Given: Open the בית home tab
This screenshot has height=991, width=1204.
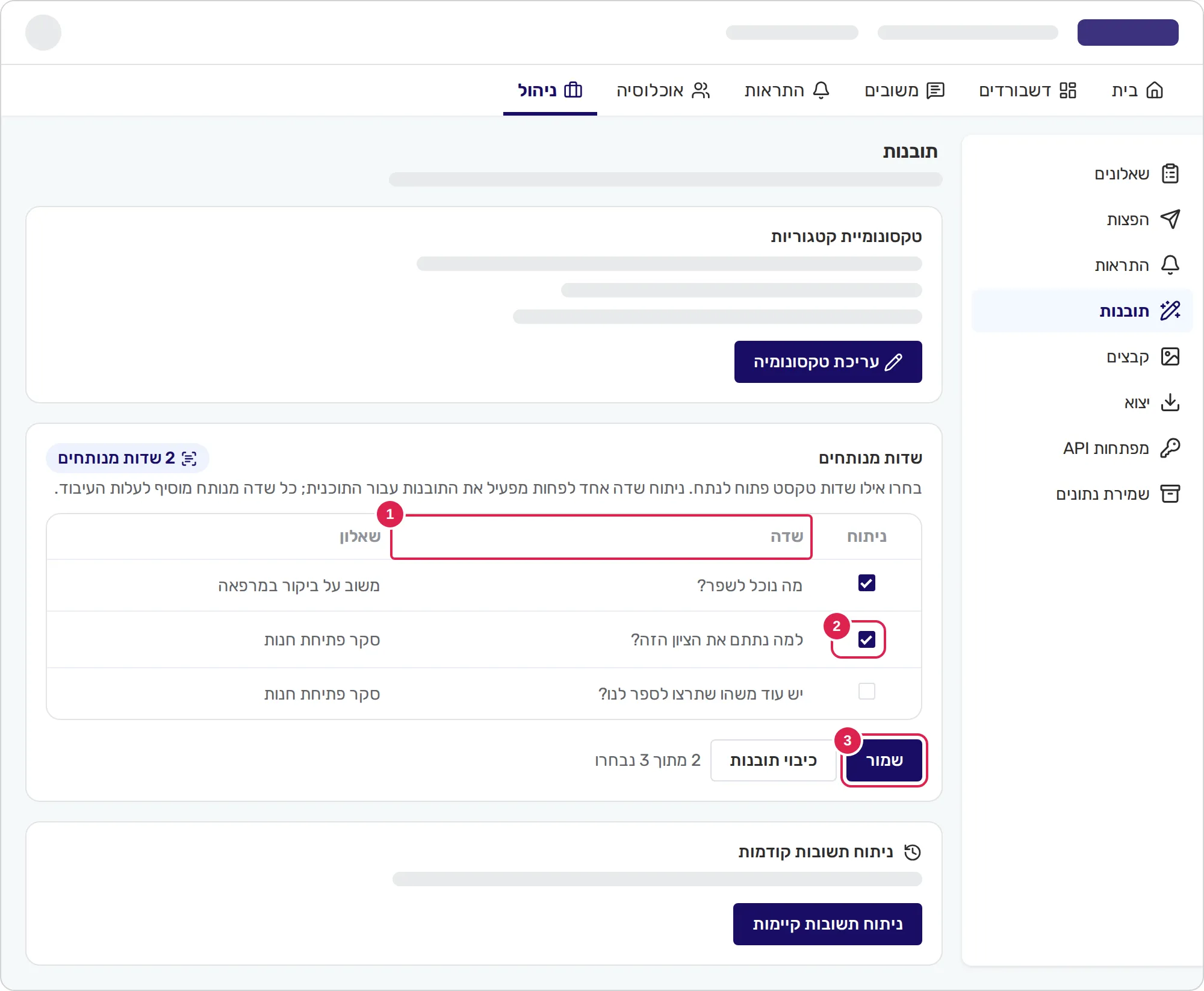Looking at the screenshot, I should (1137, 90).
